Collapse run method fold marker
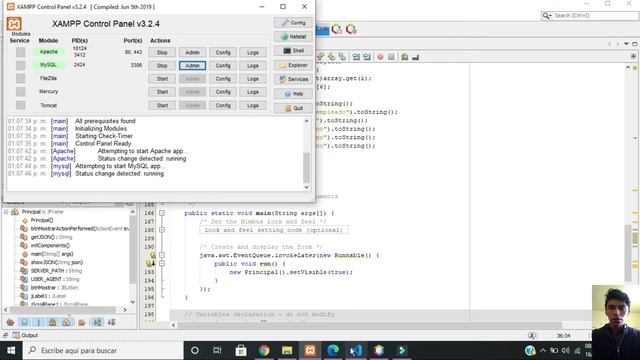The height and width of the screenshot is (360, 640). (x=162, y=264)
